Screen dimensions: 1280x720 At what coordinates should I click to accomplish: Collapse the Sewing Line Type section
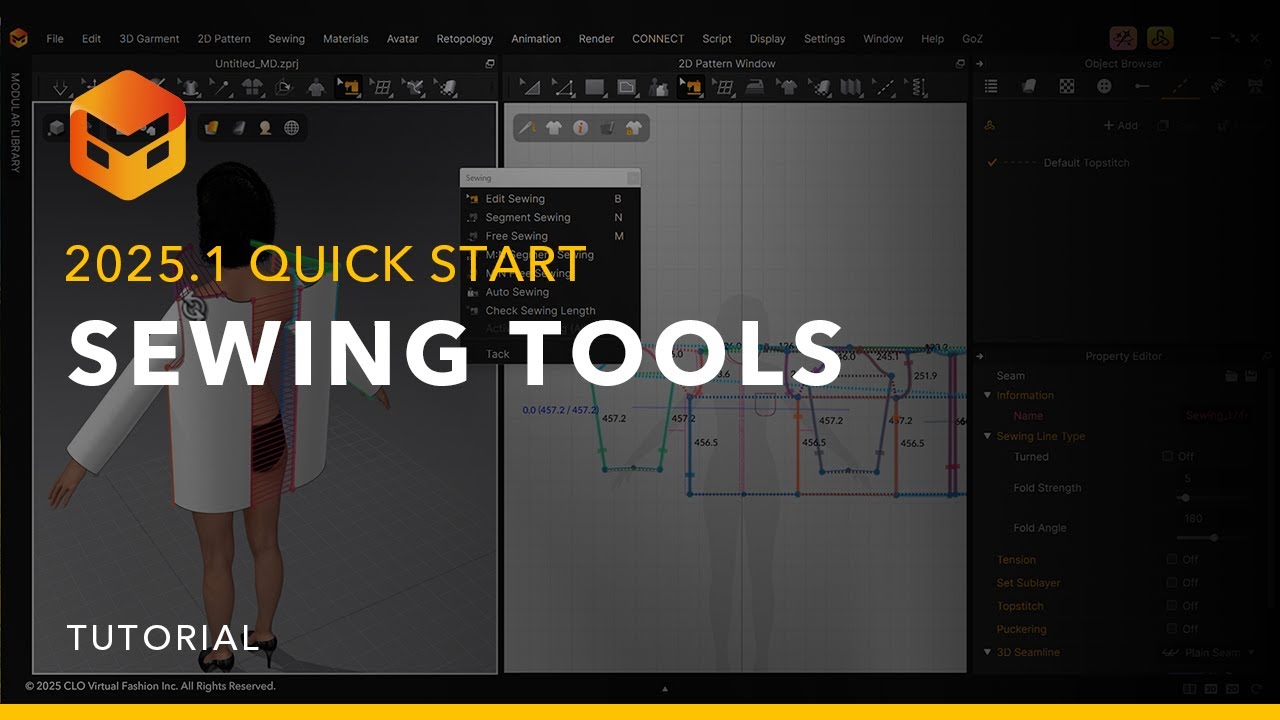point(988,436)
